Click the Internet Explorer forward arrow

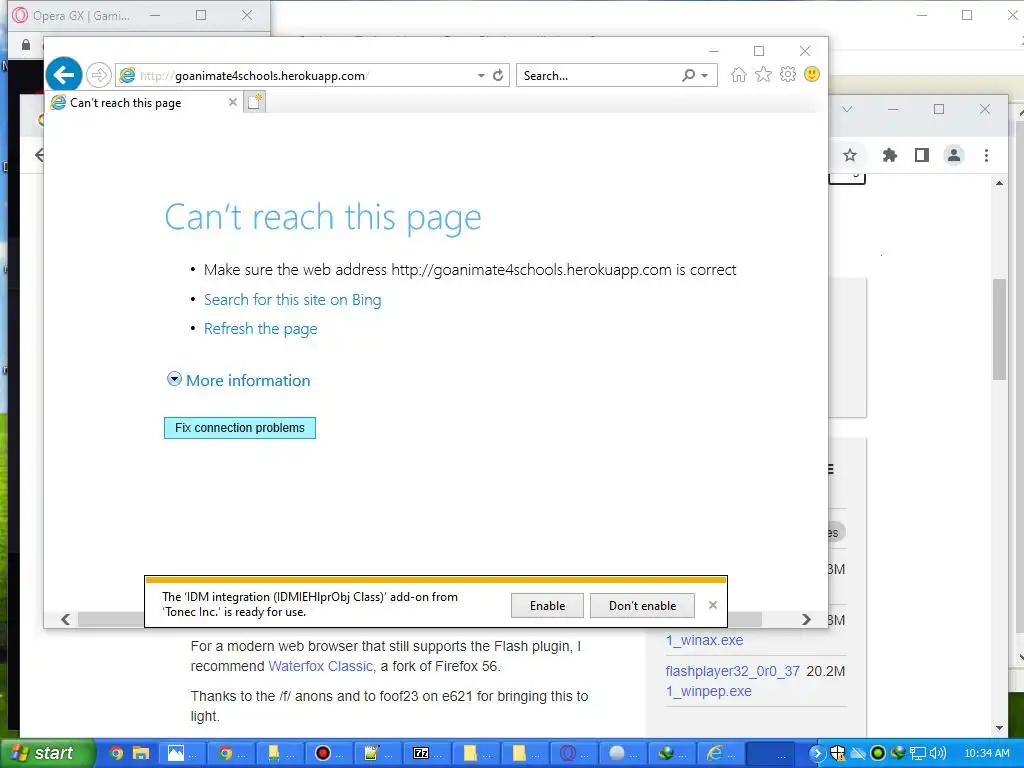(x=99, y=75)
